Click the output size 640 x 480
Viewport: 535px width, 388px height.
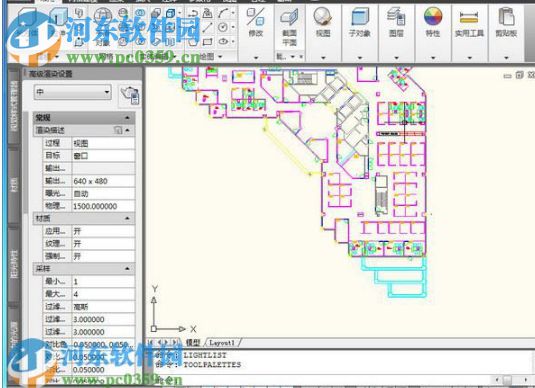(x=103, y=181)
